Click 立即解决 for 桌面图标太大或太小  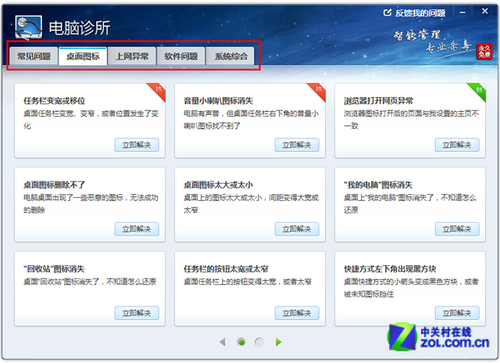297,229
